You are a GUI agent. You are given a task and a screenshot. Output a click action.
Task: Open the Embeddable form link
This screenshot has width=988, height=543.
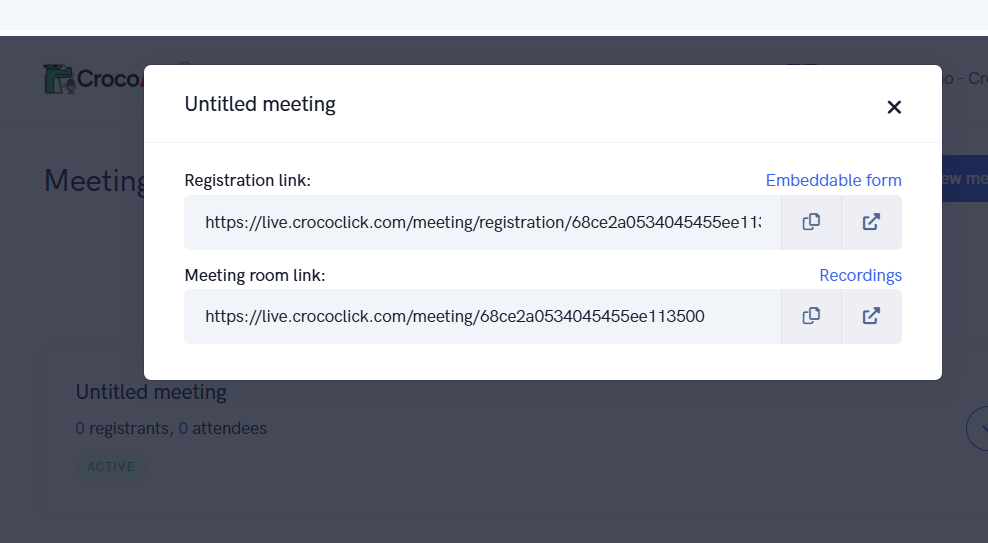click(833, 180)
